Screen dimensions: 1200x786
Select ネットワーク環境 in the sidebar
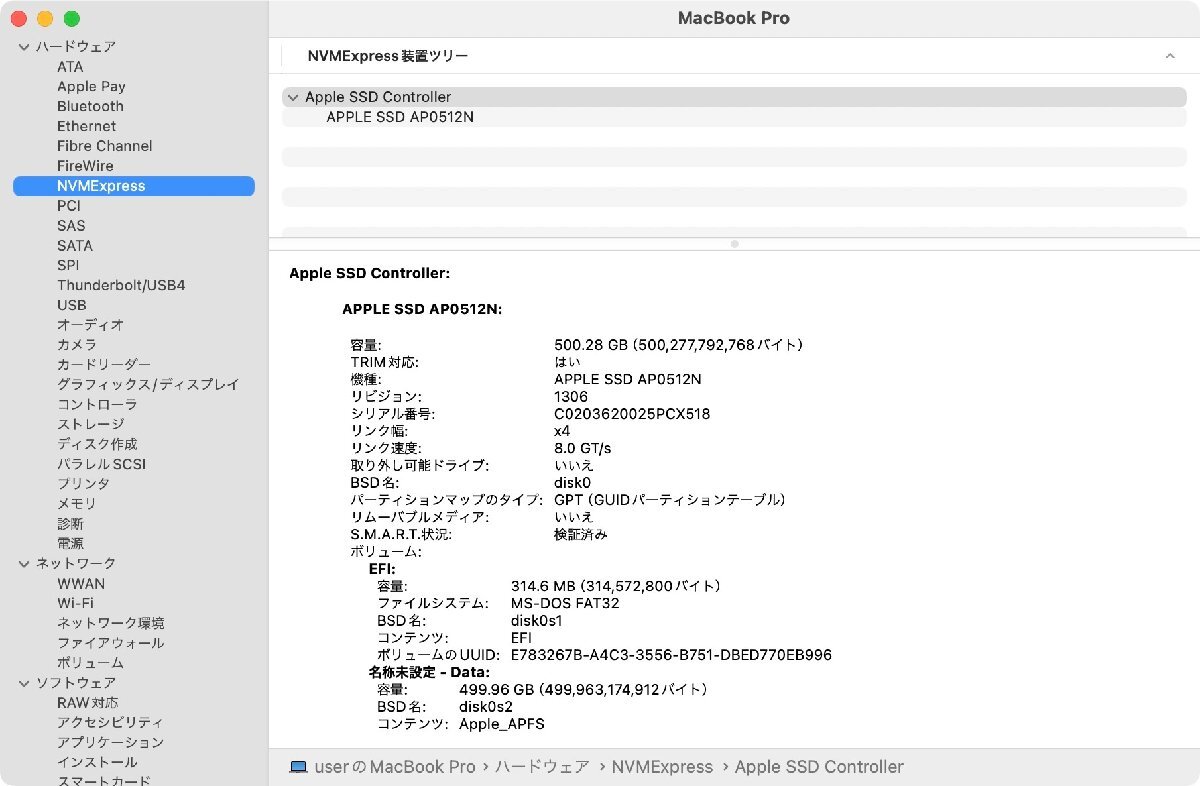tap(111, 623)
